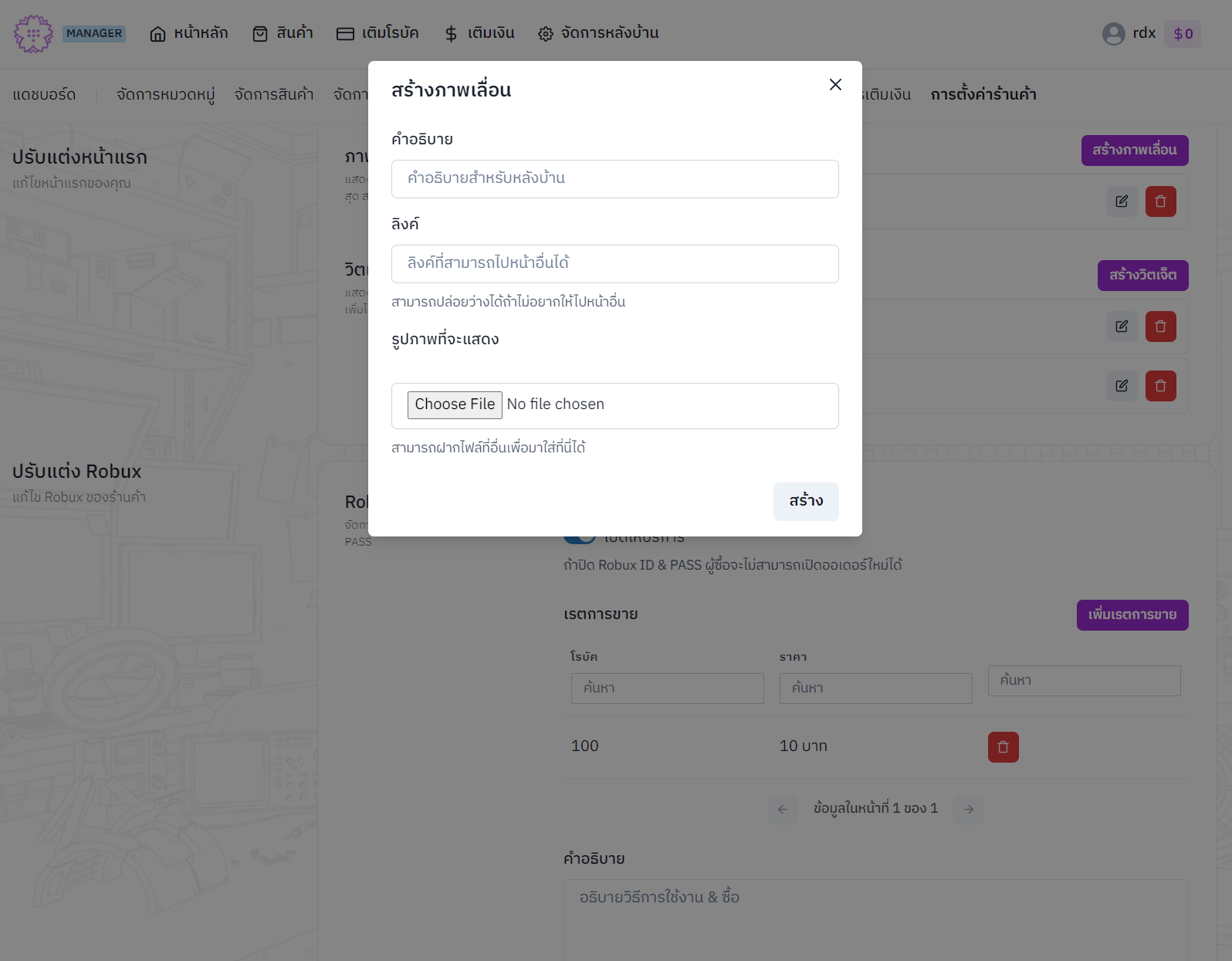Click the rdx user avatar icon

[x=1113, y=34]
